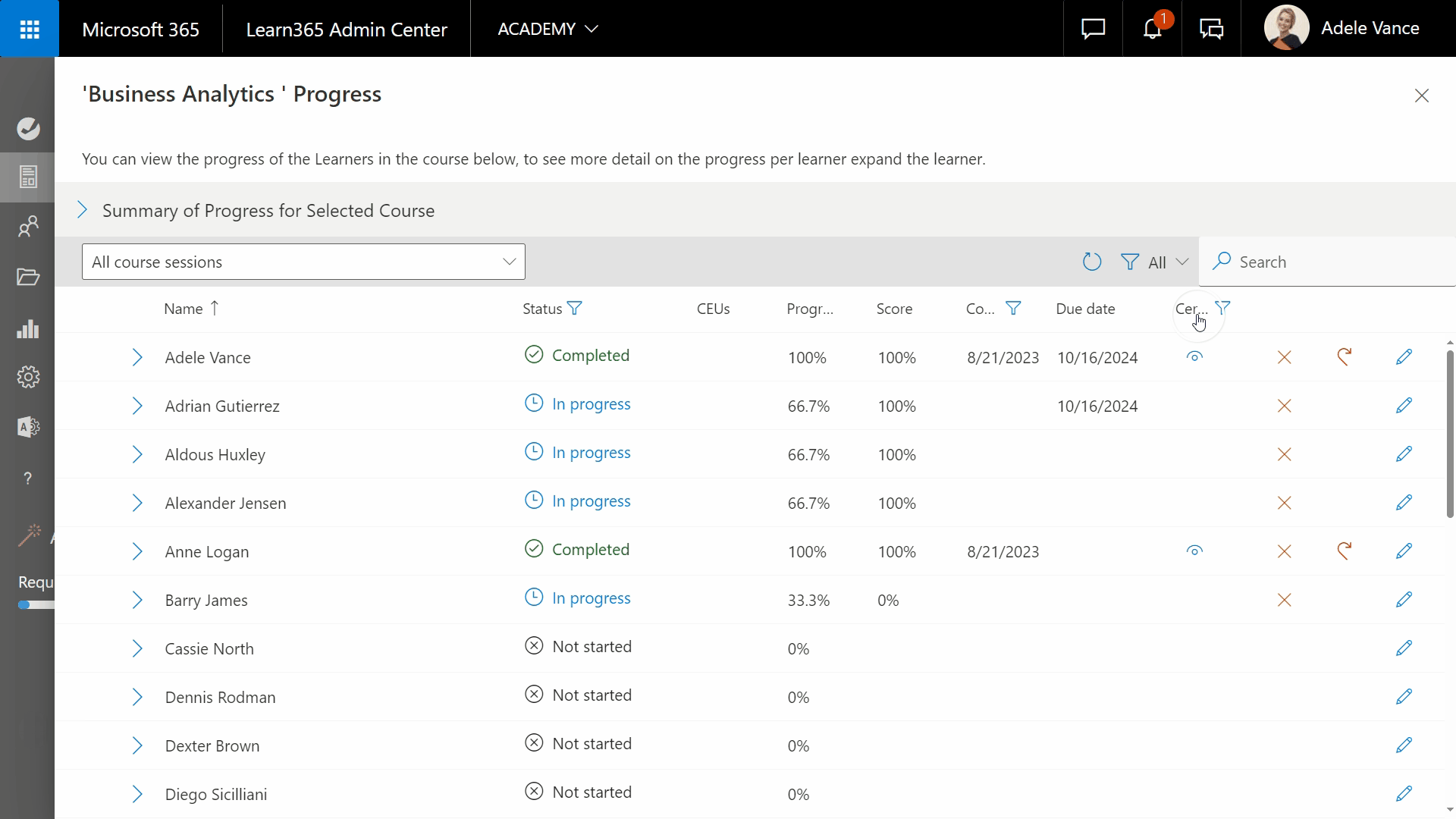The image size is (1456, 819).
Task: Sort by the CEUs column header
Action: tap(713, 309)
